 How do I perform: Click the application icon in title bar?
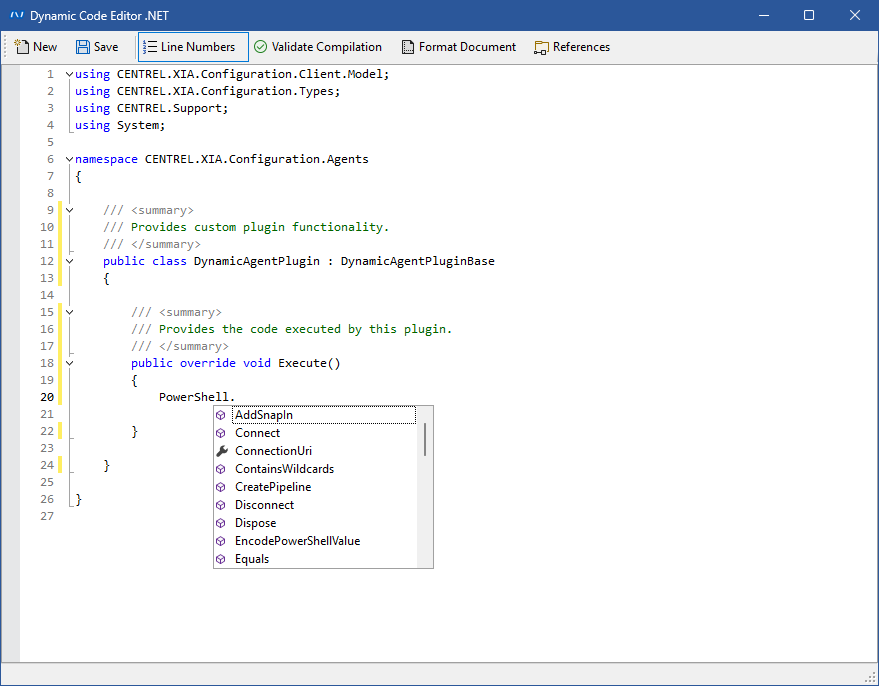tap(16, 15)
